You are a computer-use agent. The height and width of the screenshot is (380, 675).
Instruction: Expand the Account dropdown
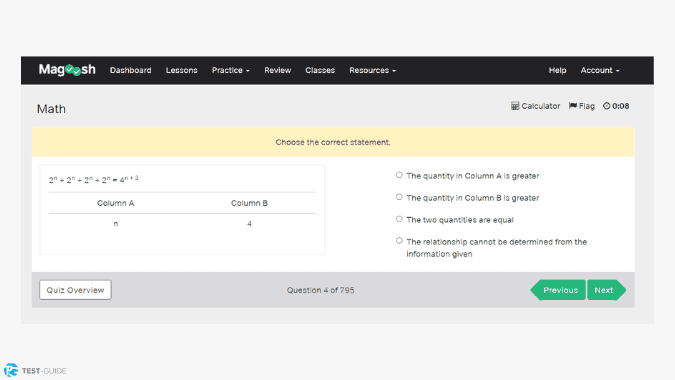click(600, 70)
